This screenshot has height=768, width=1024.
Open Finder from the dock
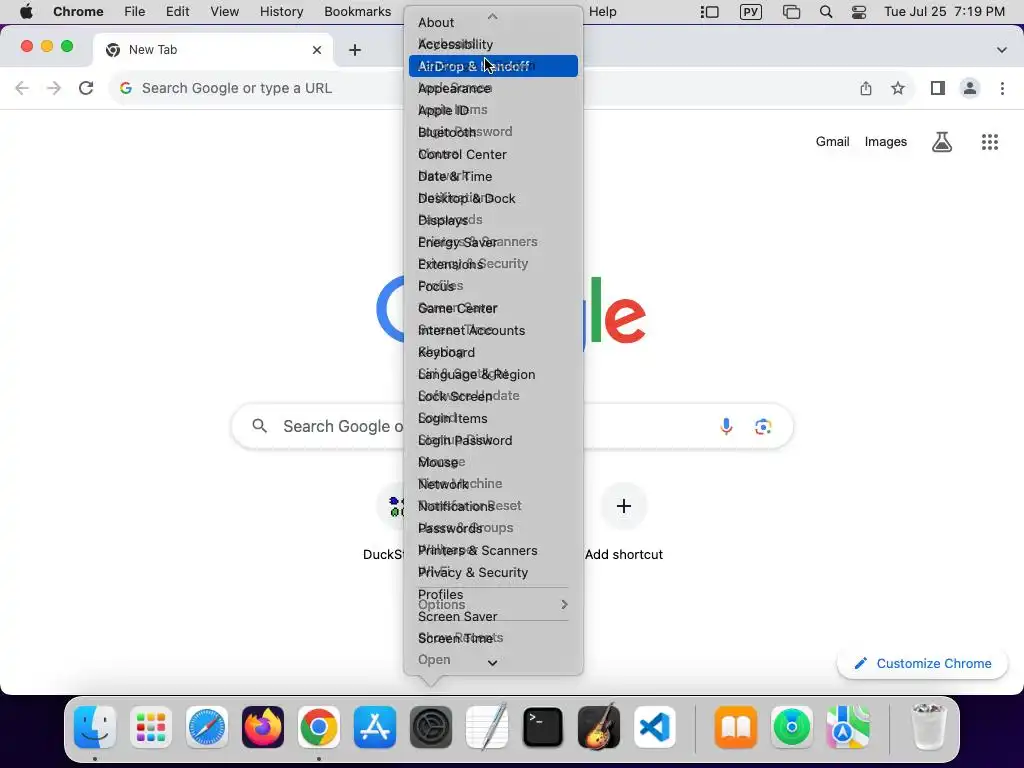(x=95, y=727)
